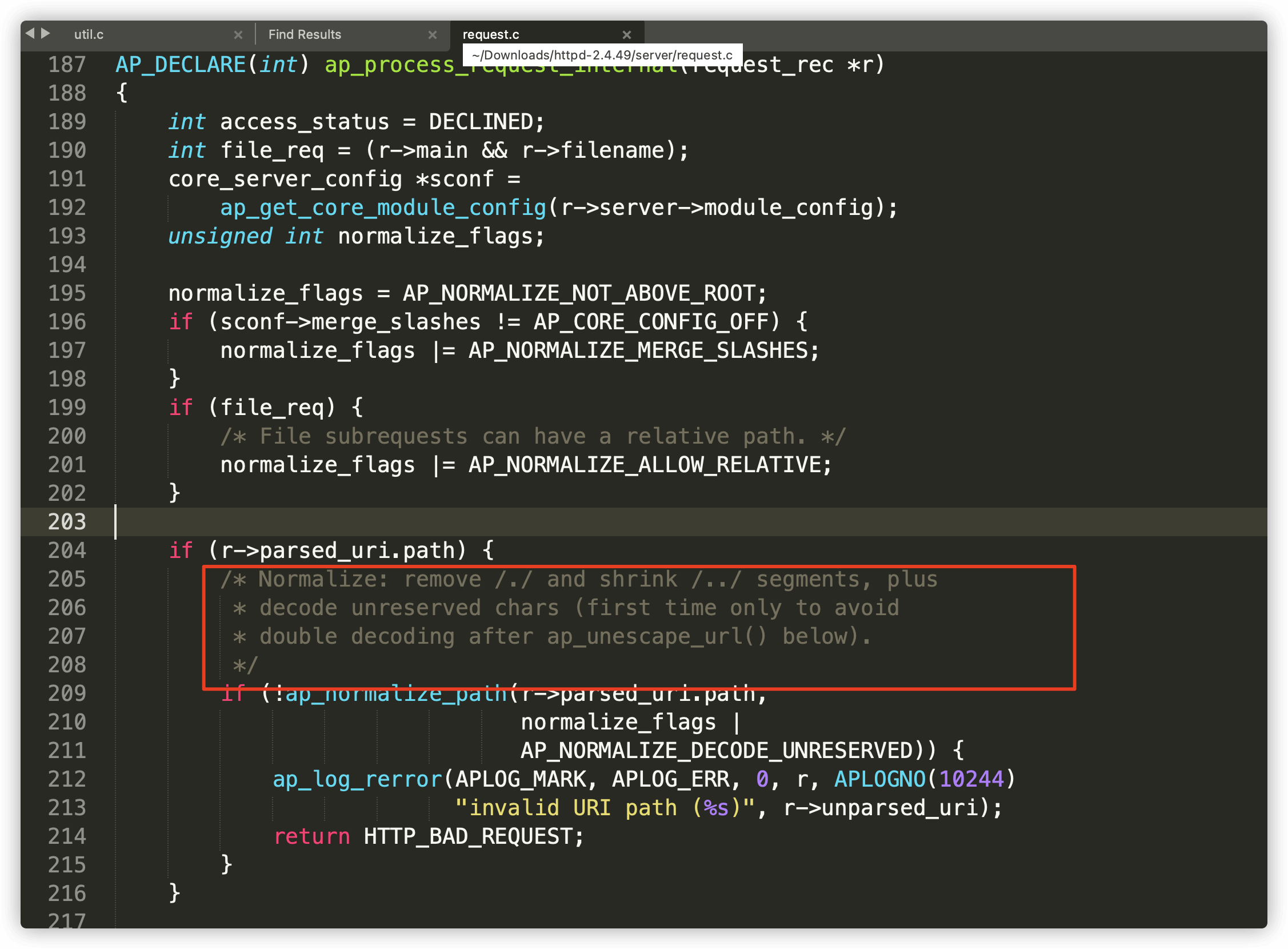Click AP_NORMALIZE_MERGE_SLASHES on line 197
Viewport: 1288px width, 949px height.
pyautogui.click(x=638, y=350)
